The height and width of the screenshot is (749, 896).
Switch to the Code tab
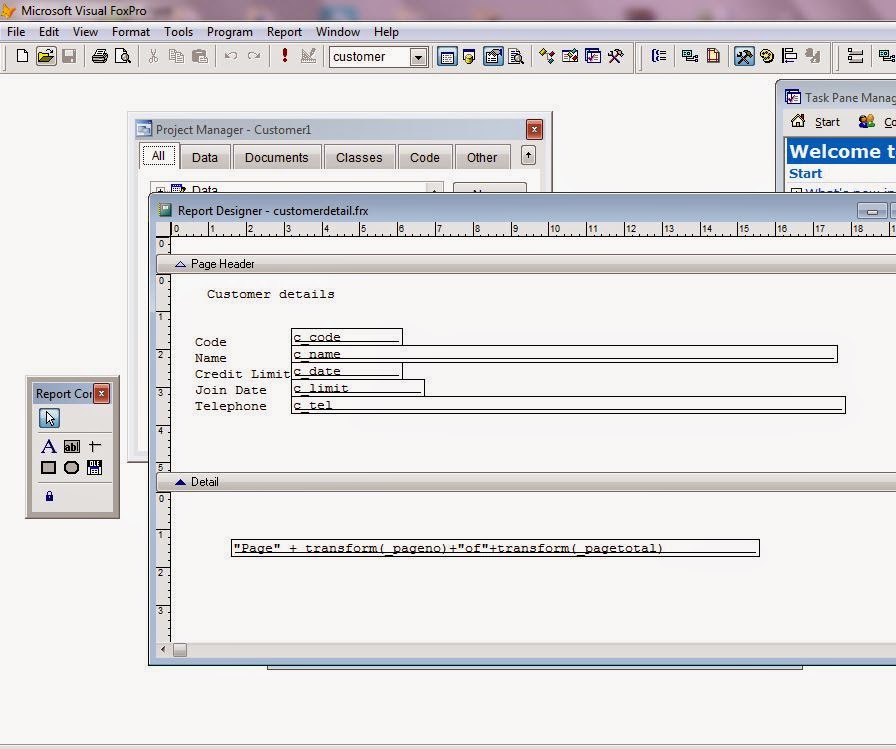(x=425, y=158)
